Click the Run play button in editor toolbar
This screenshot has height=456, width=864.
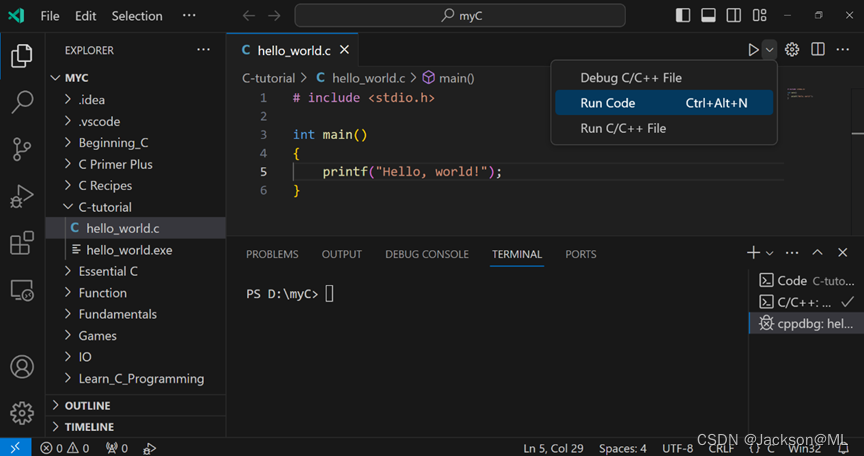(x=753, y=50)
